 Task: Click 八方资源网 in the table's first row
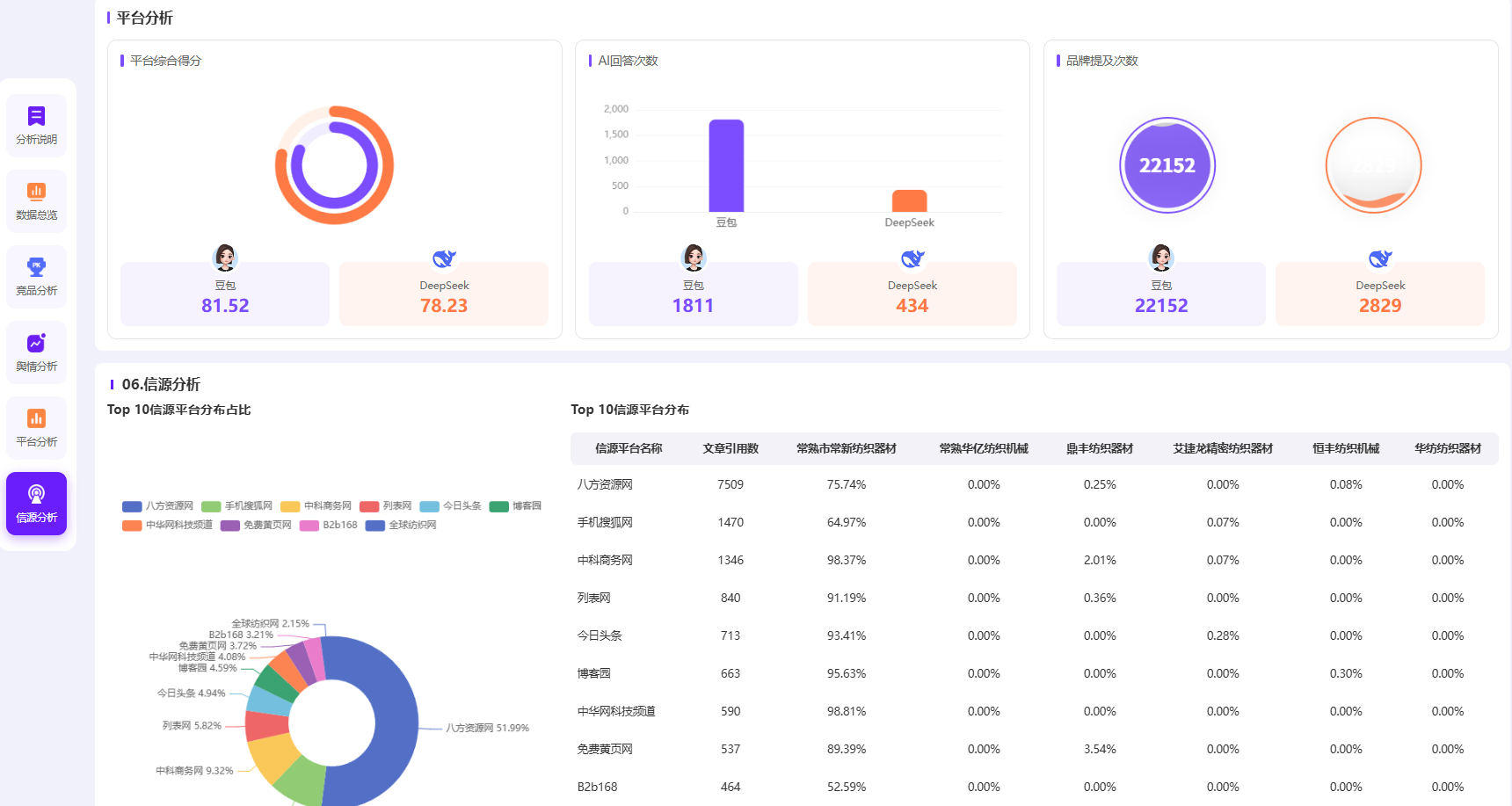(605, 485)
